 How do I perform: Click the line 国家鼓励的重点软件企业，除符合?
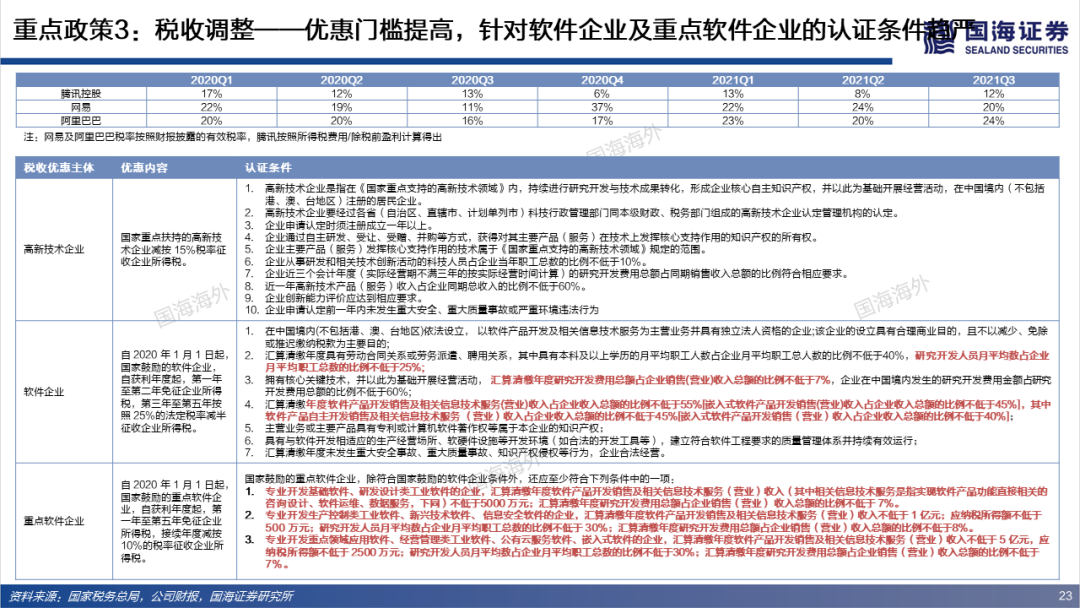point(460,479)
